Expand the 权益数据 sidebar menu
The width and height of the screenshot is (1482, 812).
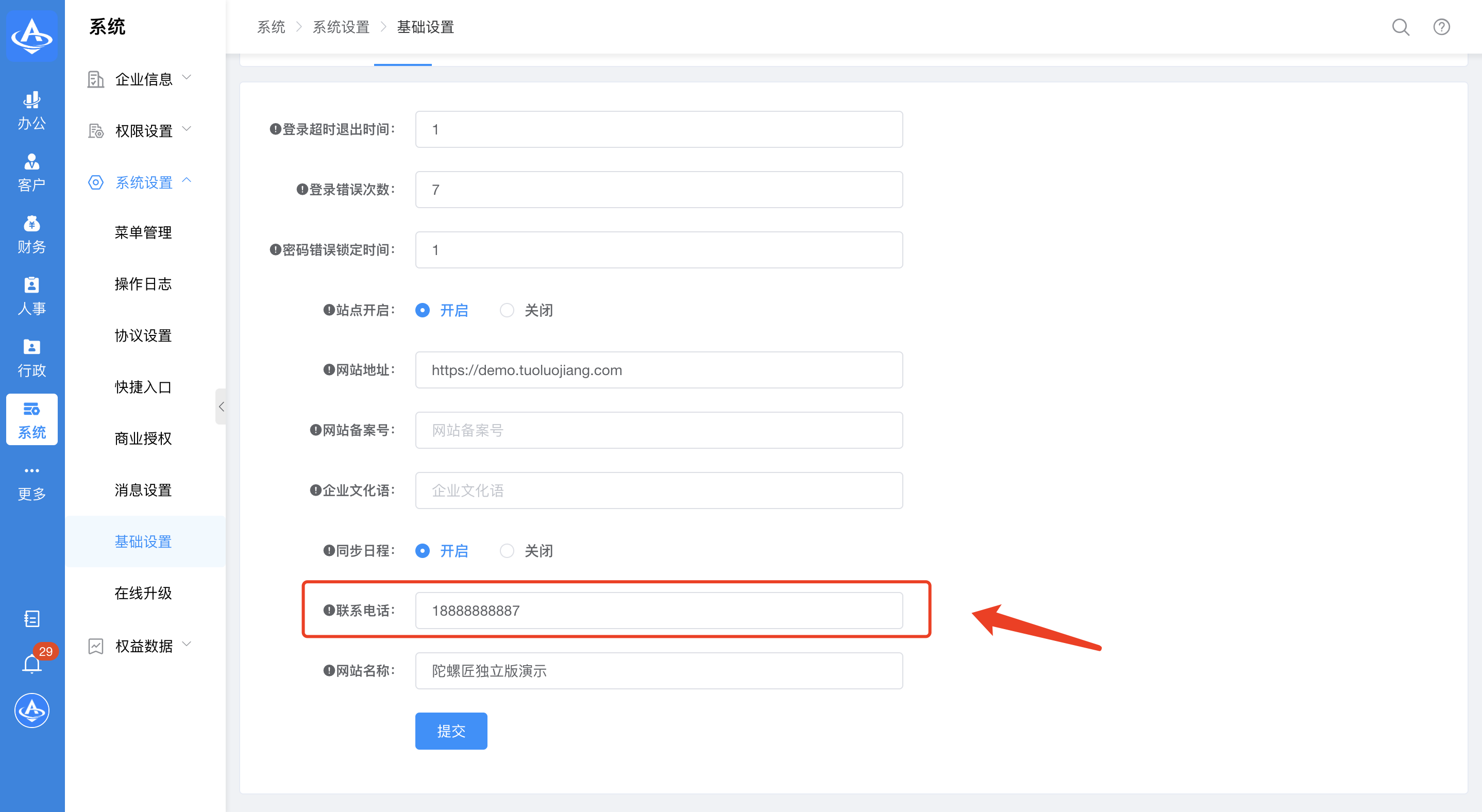pos(144,646)
